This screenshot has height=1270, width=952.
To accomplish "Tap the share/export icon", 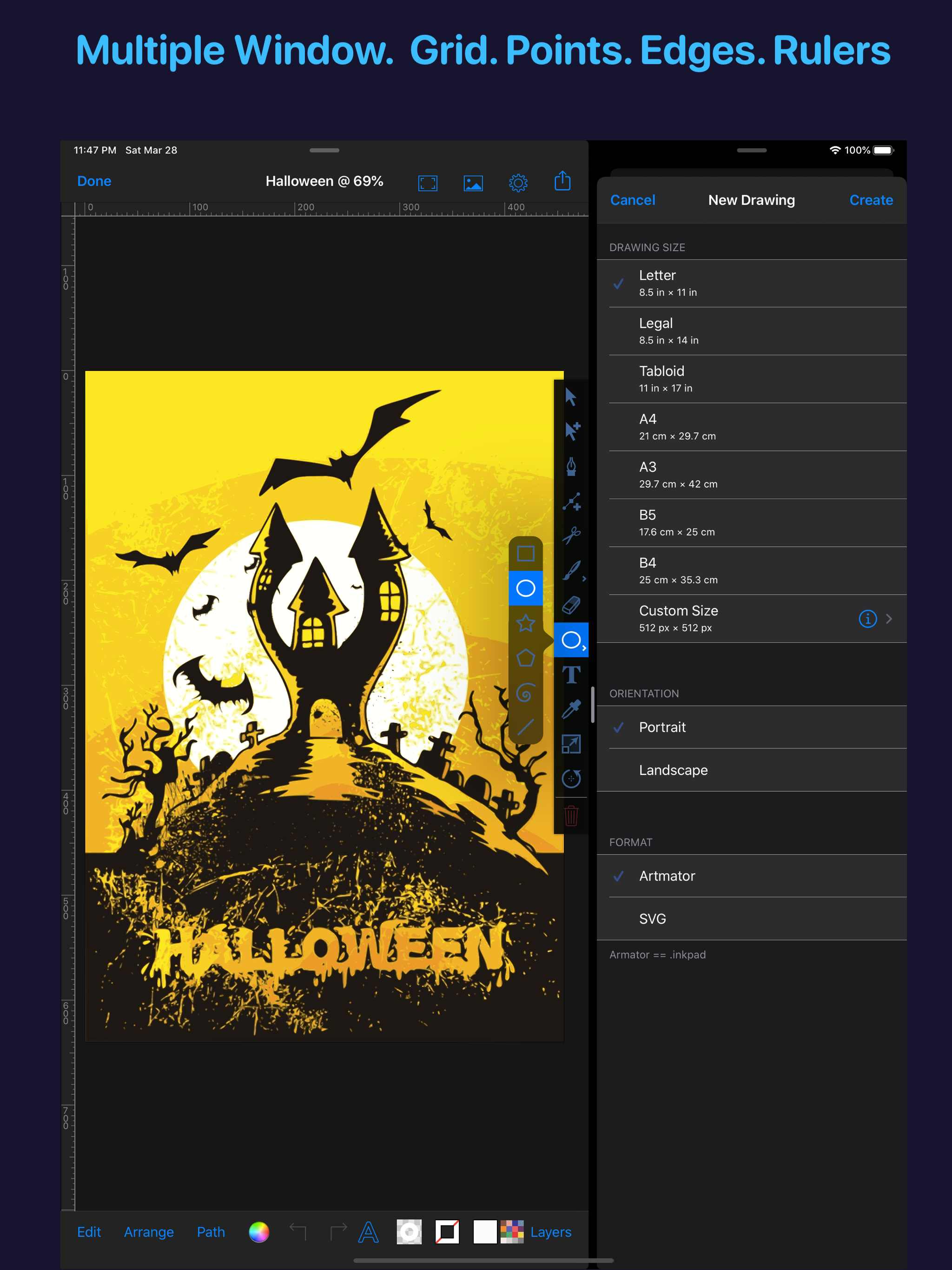I will tap(563, 181).
